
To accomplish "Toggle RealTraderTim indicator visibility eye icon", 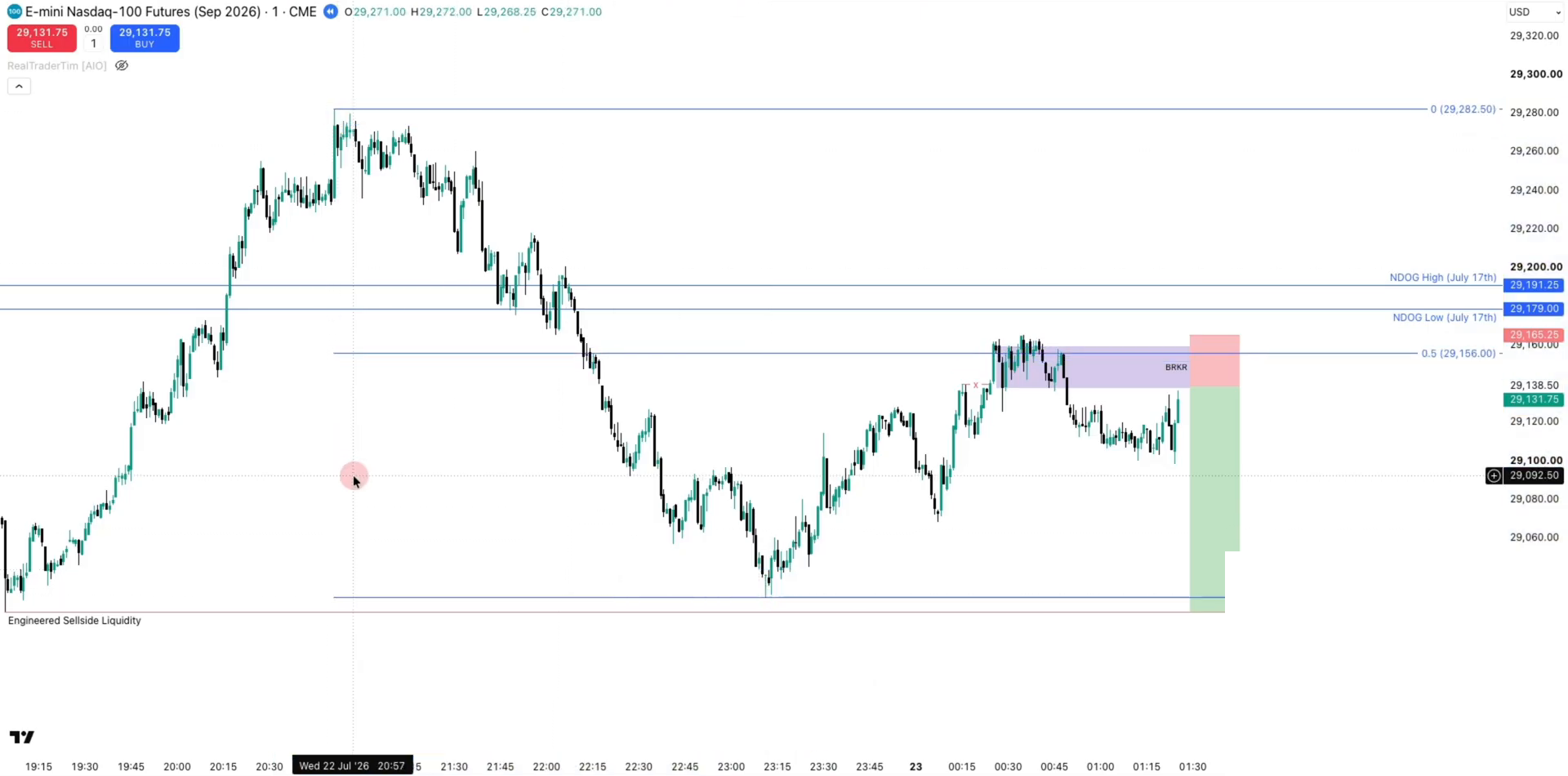I will (122, 65).
